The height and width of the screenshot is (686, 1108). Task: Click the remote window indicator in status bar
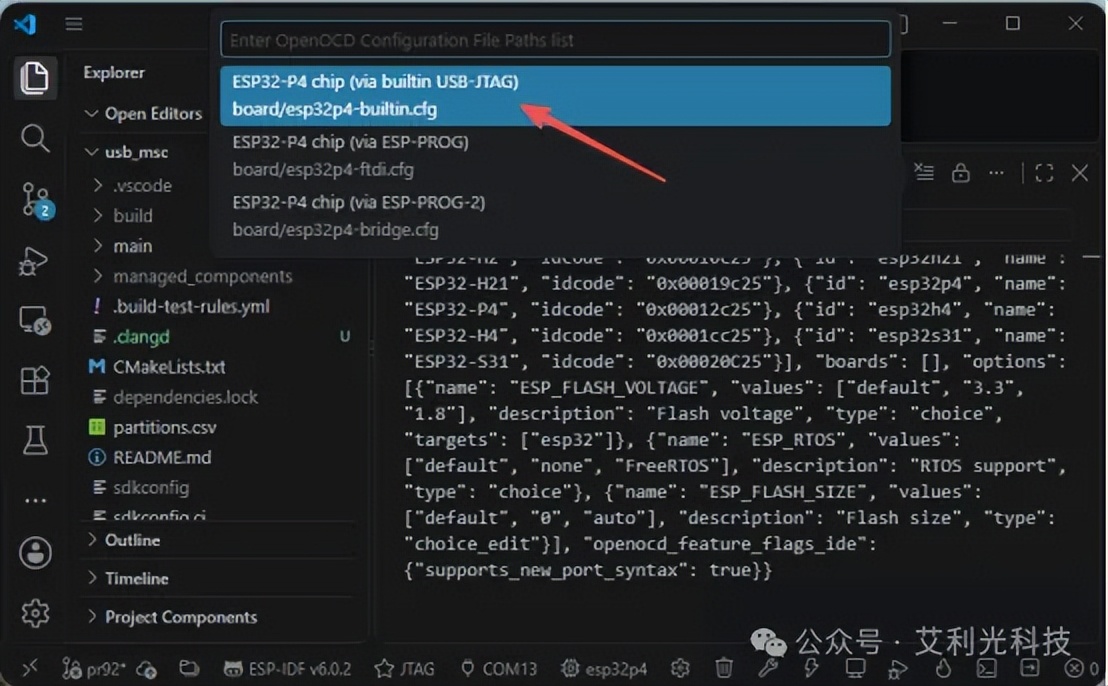(29, 667)
